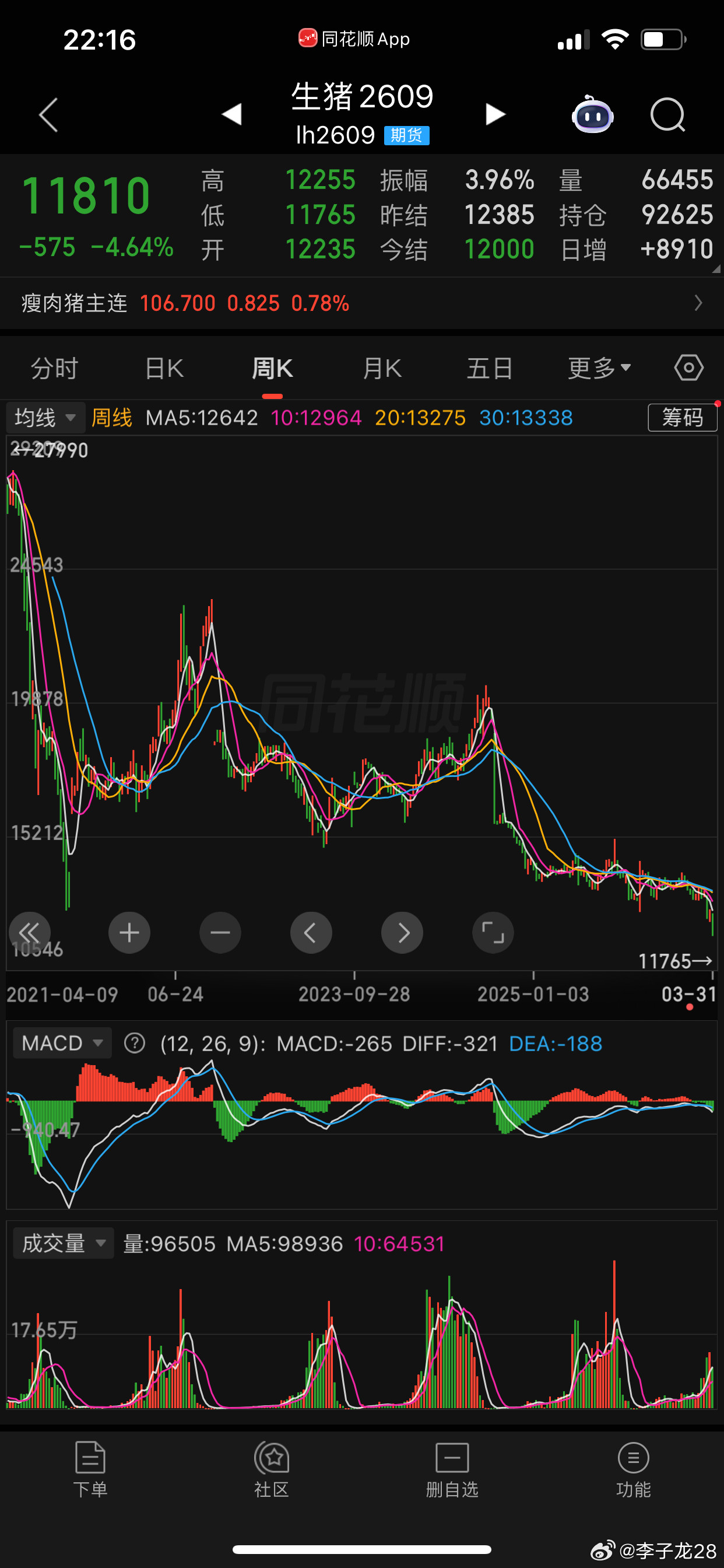Tap the latest price 11810
The height and width of the screenshot is (1568, 724).
pyautogui.click(x=86, y=196)
